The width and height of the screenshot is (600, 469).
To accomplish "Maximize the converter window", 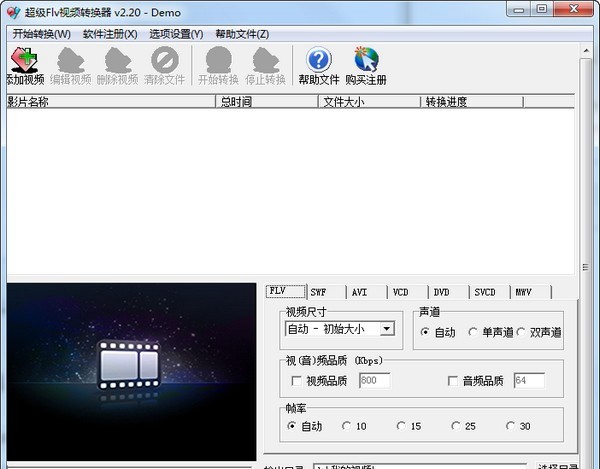I will click(x=541, y=9).
